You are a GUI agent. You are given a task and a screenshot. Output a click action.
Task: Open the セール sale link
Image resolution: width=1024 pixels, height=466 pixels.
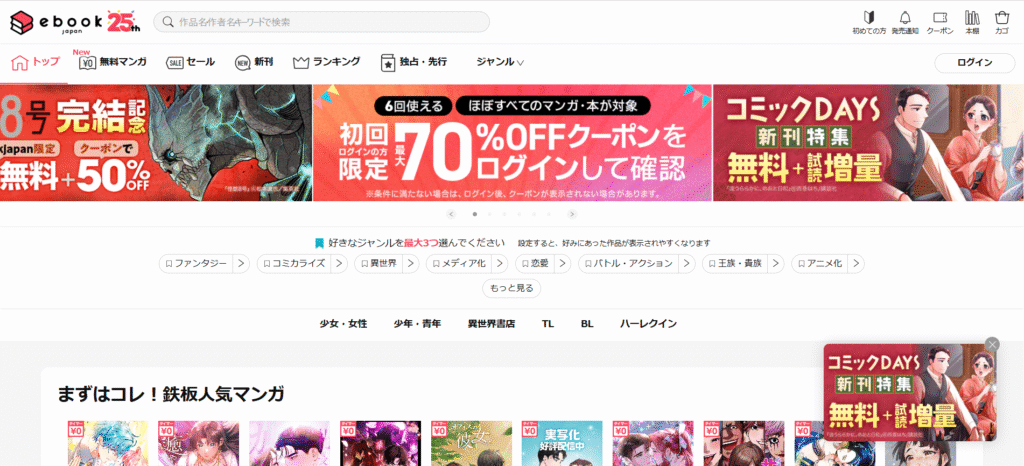click(x=190, y=62)
